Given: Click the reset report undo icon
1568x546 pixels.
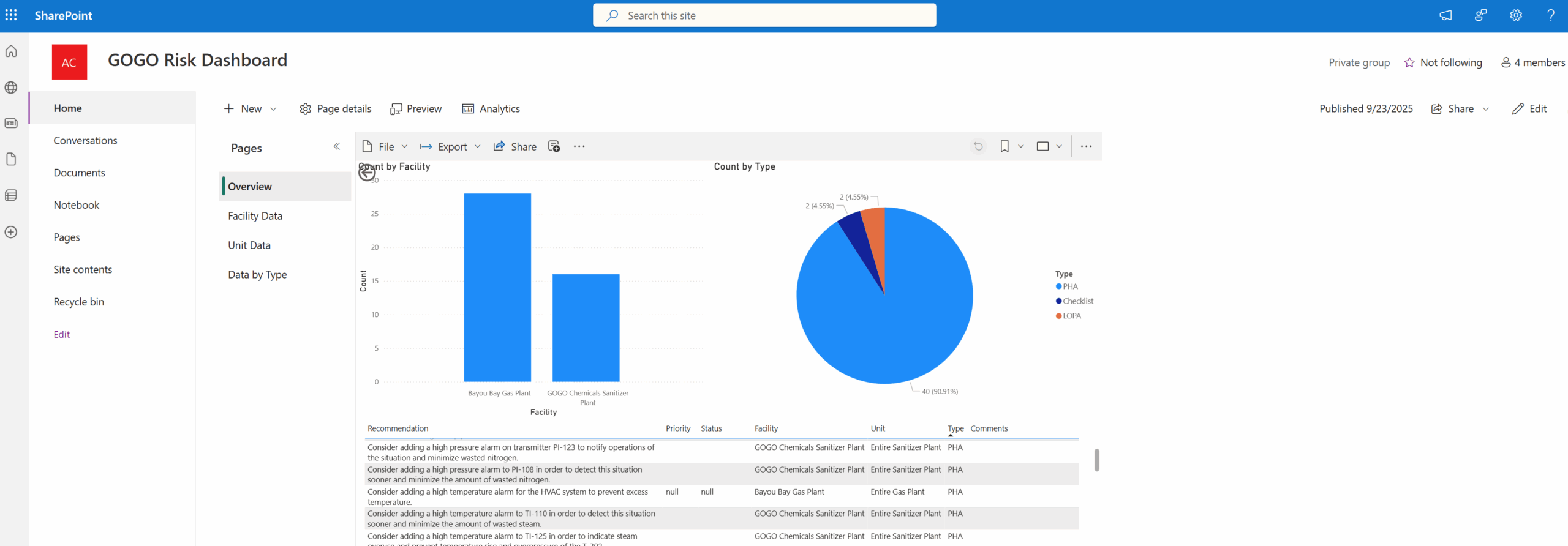Looking at the screenshot, I should [x=978, y=146].
